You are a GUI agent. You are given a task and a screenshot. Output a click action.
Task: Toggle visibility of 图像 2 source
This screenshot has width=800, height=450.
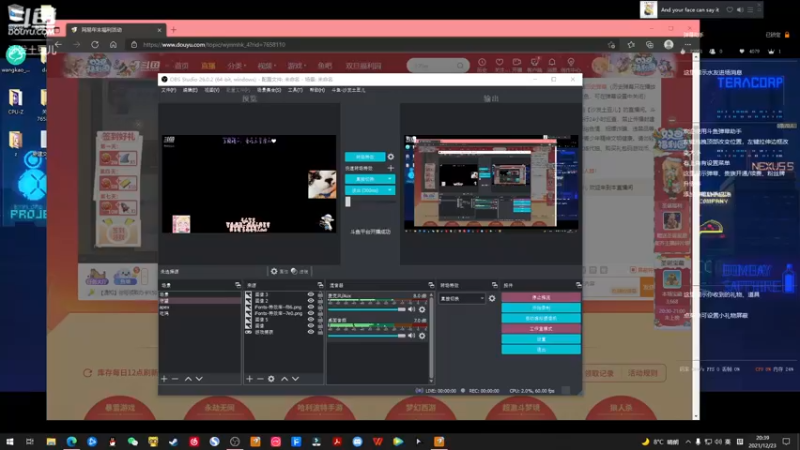tap(310, 301)
